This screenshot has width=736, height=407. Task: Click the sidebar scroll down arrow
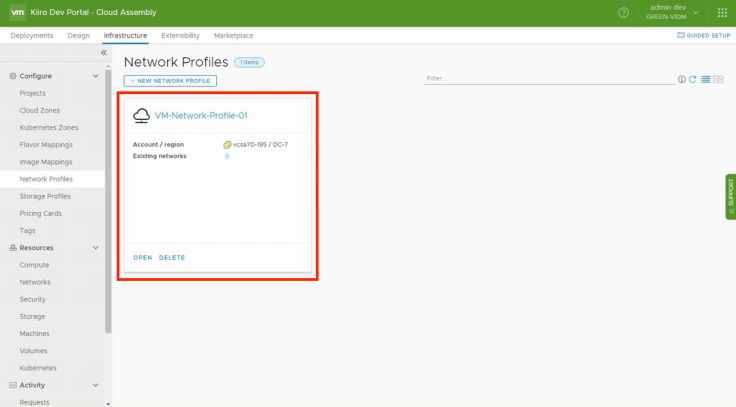click(108, 404)
